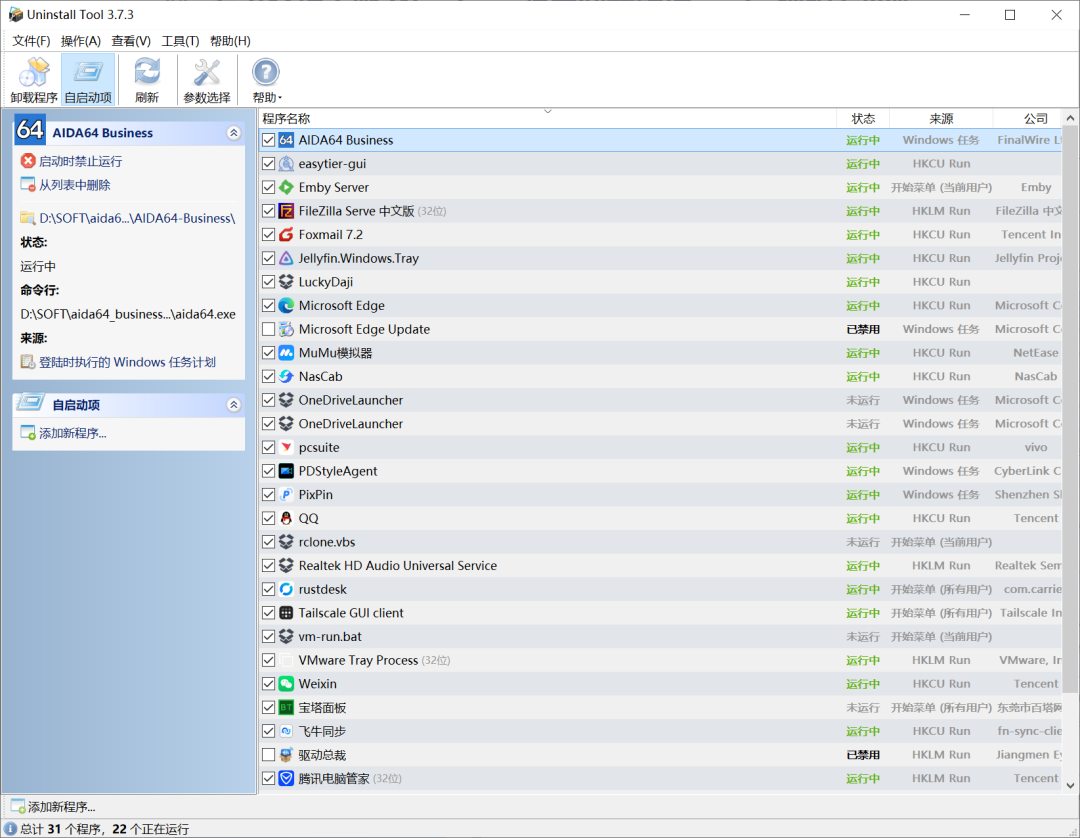Click the PDStyleAgent icon
The width and height of the screenshot is (1080, 838).
pyautogui.click(x=286, y=471)
